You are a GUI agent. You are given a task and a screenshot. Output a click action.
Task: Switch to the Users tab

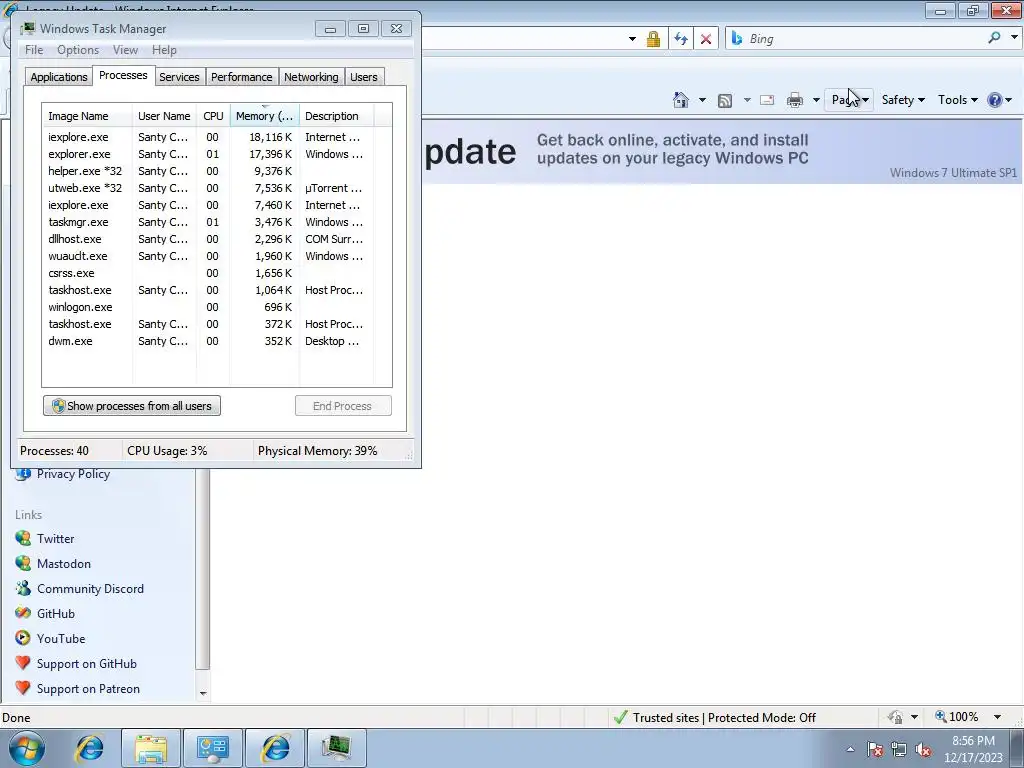point(364,76)
